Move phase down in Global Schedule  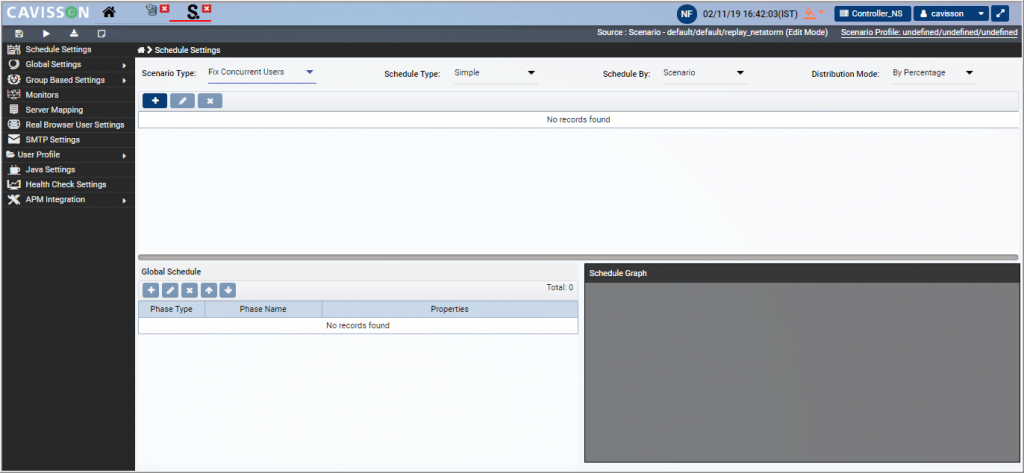[227, 290]
